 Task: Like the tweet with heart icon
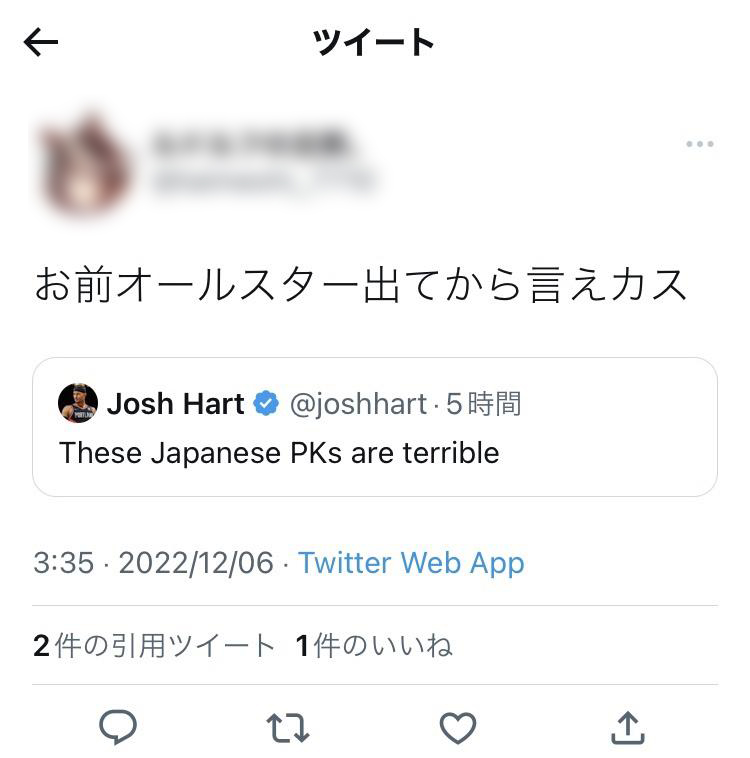[457, 727]
